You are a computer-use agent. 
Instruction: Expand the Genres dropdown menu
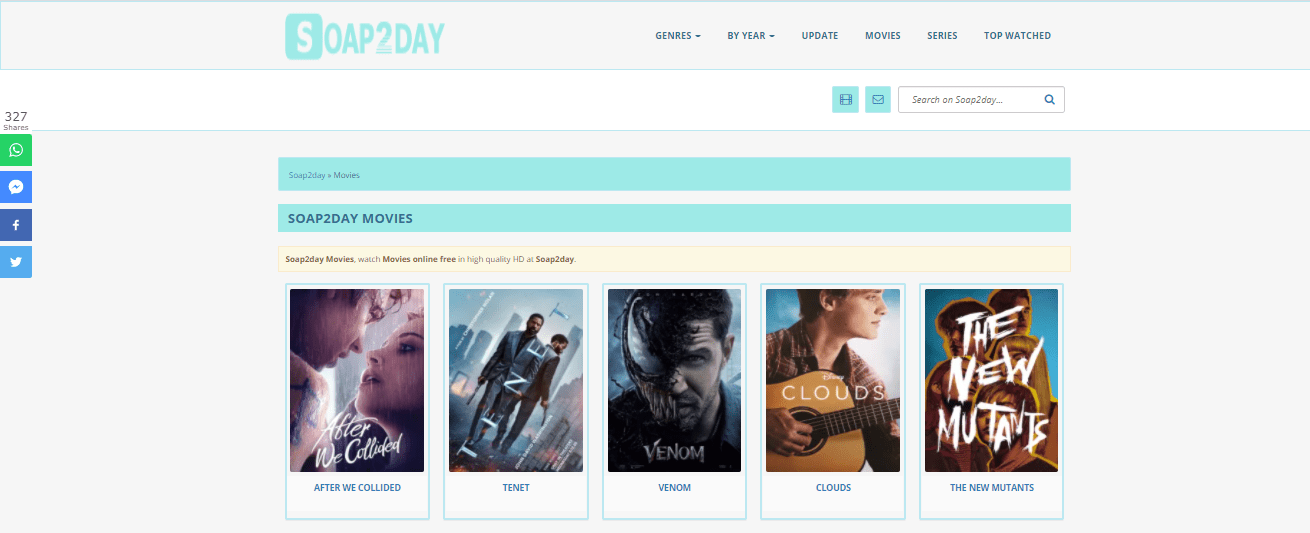pyautogui.click(x=678, y=36)
